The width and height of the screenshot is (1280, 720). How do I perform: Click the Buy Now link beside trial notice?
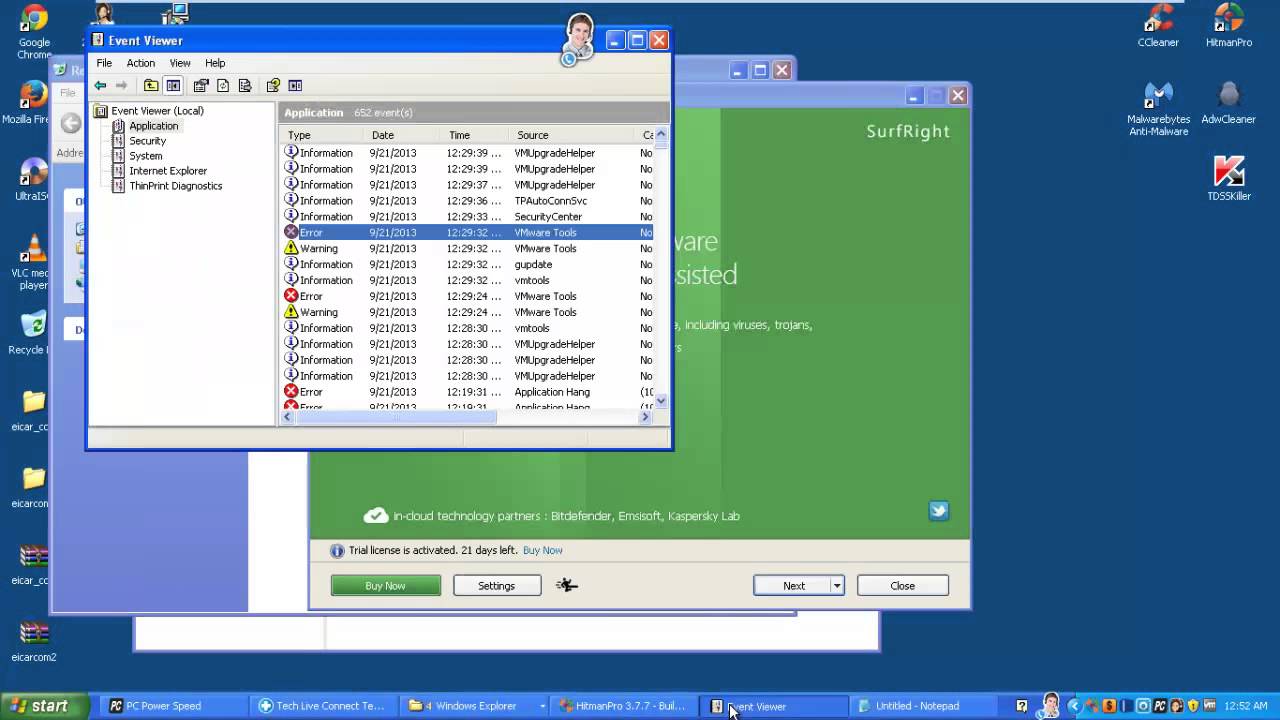[542, 550]
